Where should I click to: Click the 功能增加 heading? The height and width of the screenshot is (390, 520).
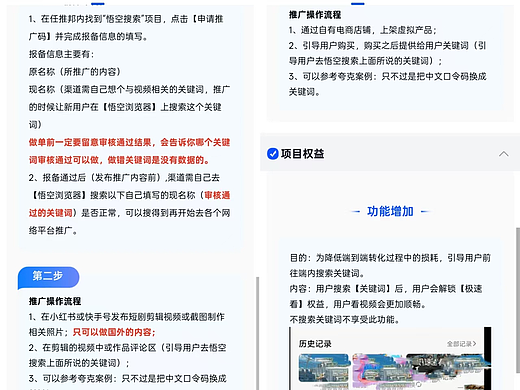[390, 211]
